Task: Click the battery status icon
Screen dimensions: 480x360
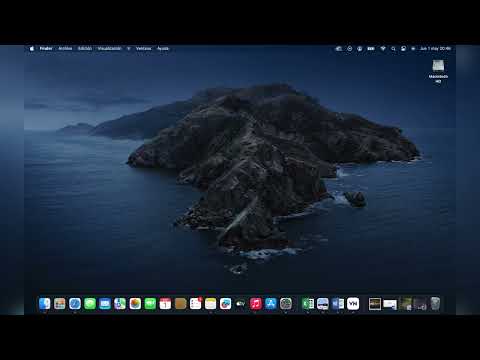Action: click(x=371, y=49)
